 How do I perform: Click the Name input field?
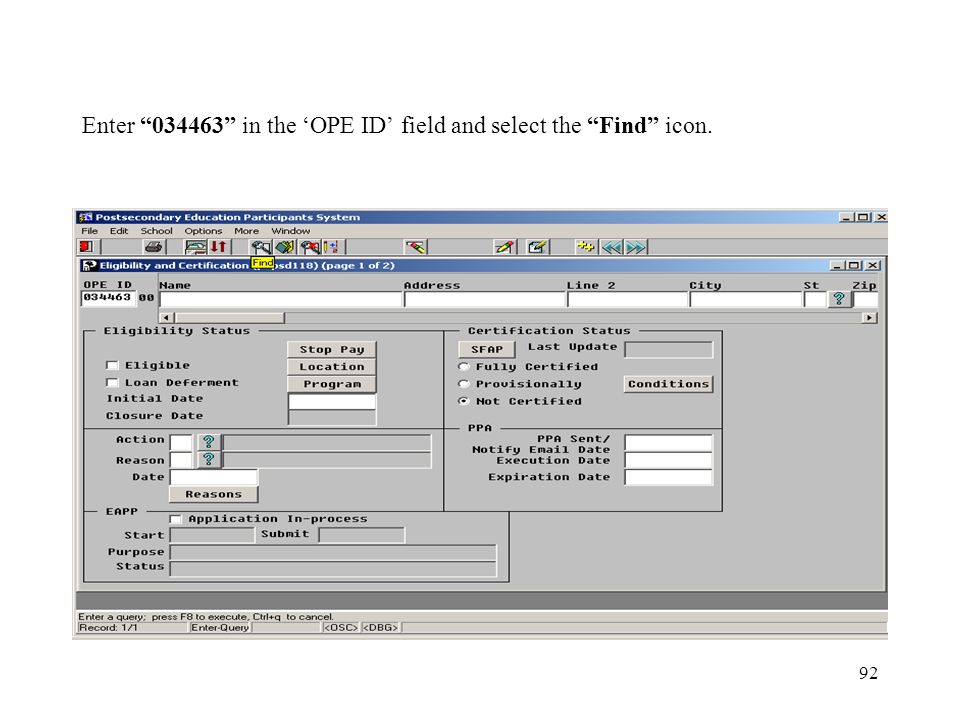point(280,299)
